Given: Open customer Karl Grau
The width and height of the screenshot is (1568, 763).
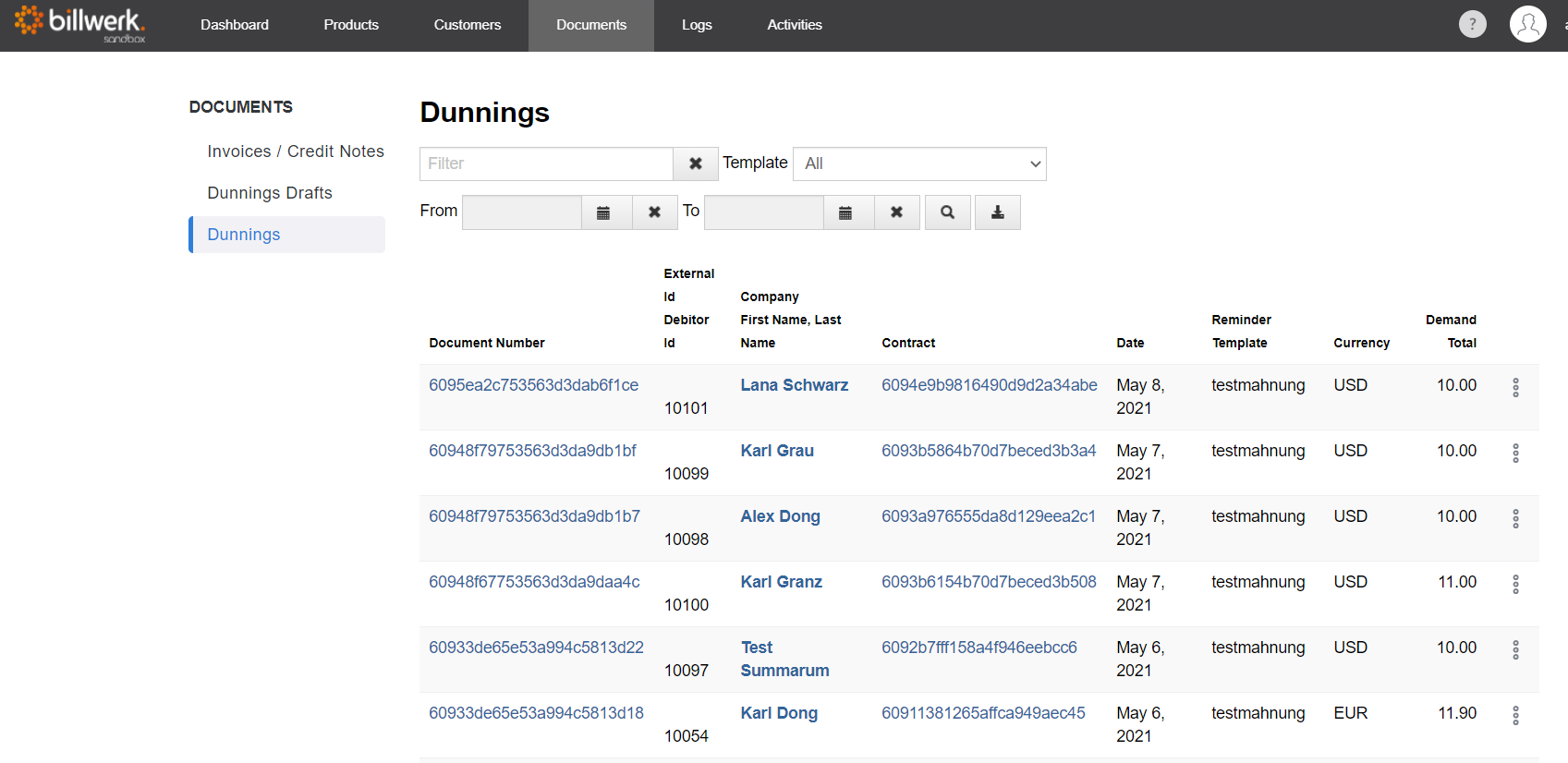Looking at the screenshot, I should point(777,451).
